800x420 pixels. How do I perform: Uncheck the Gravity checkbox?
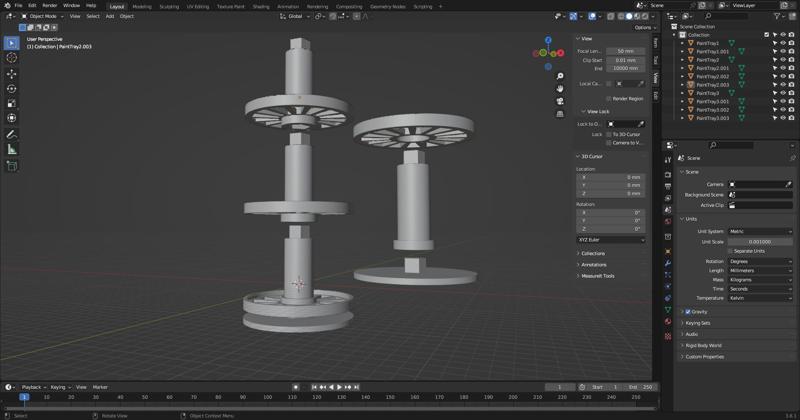688,311
